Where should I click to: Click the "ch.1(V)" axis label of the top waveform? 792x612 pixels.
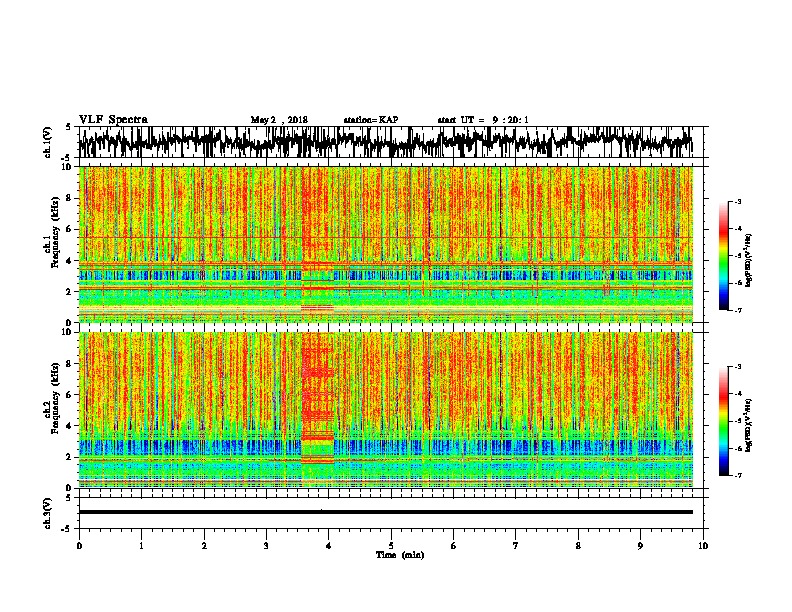[48, 142]
